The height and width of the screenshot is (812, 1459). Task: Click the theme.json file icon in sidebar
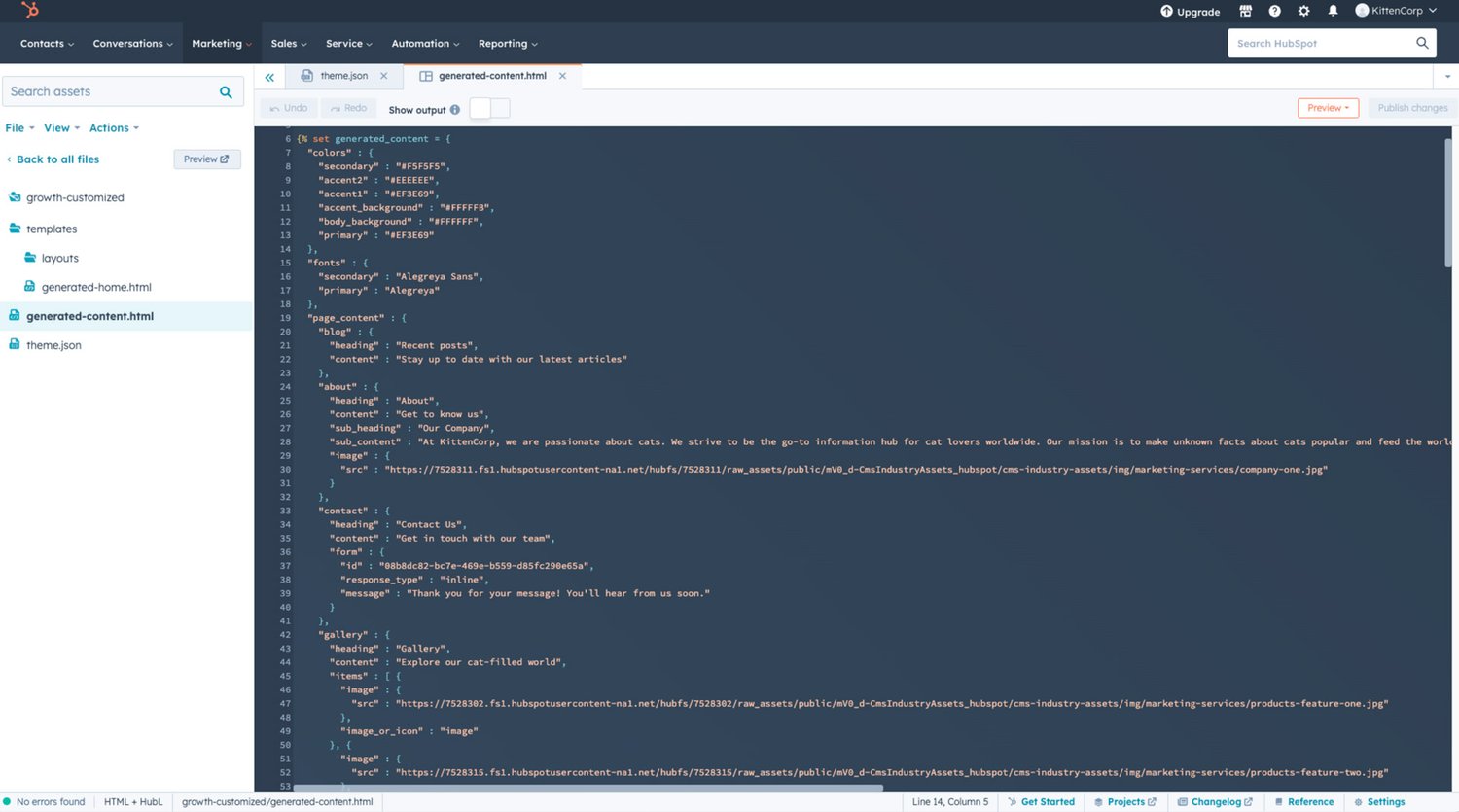(x=15, y=344)
